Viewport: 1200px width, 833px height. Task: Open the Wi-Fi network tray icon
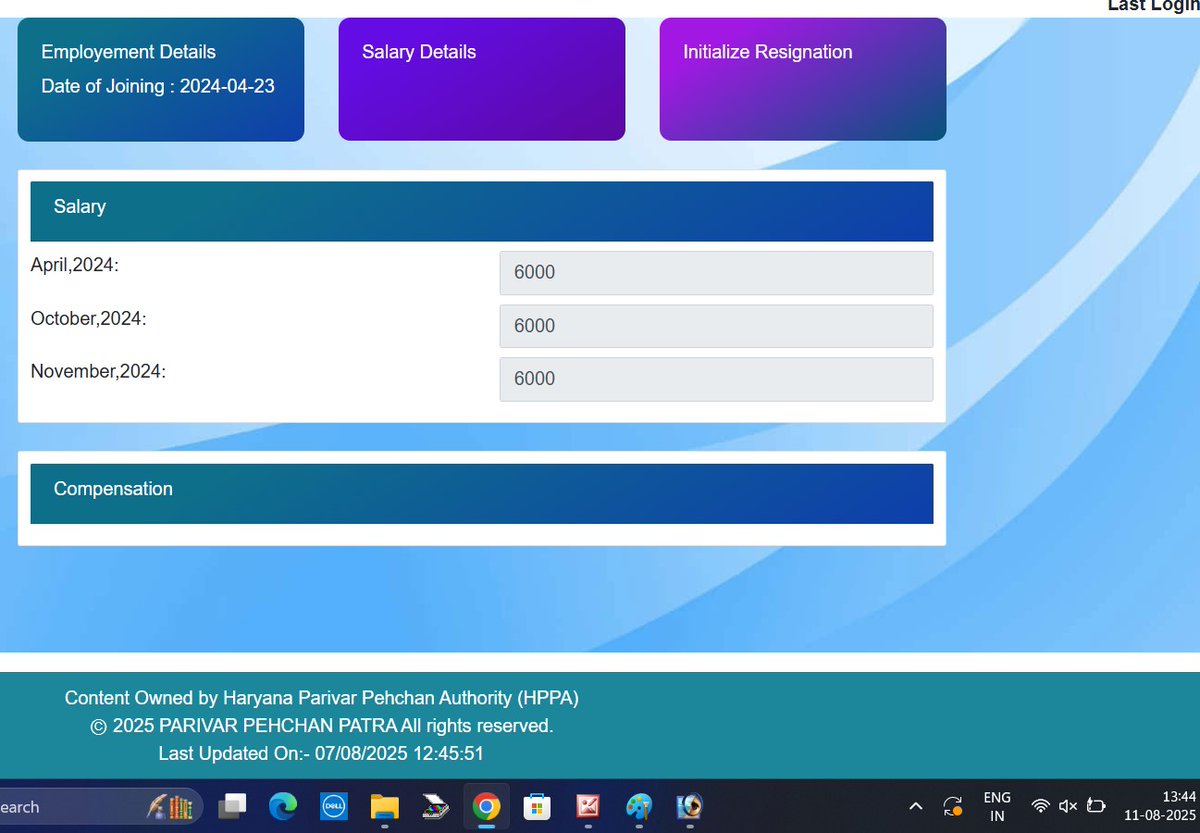pos(1041,806)
